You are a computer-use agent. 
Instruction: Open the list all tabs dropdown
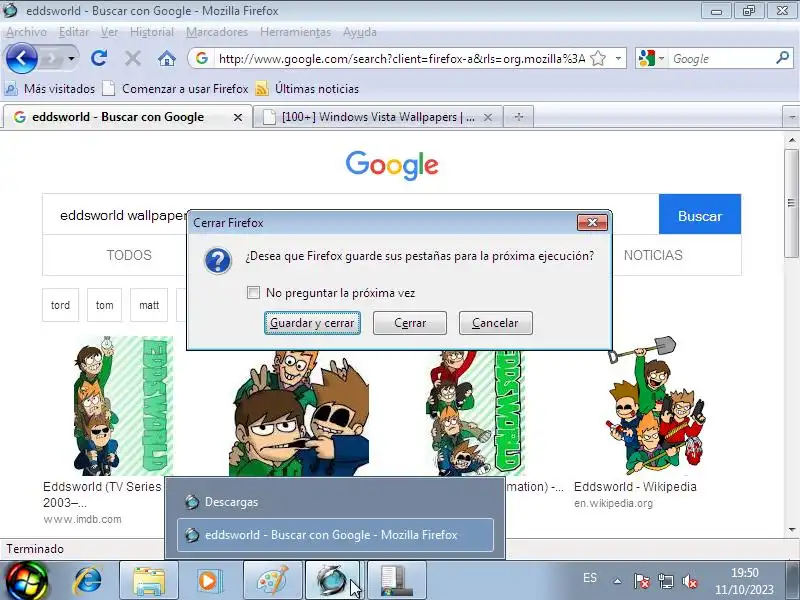[791, 117]
